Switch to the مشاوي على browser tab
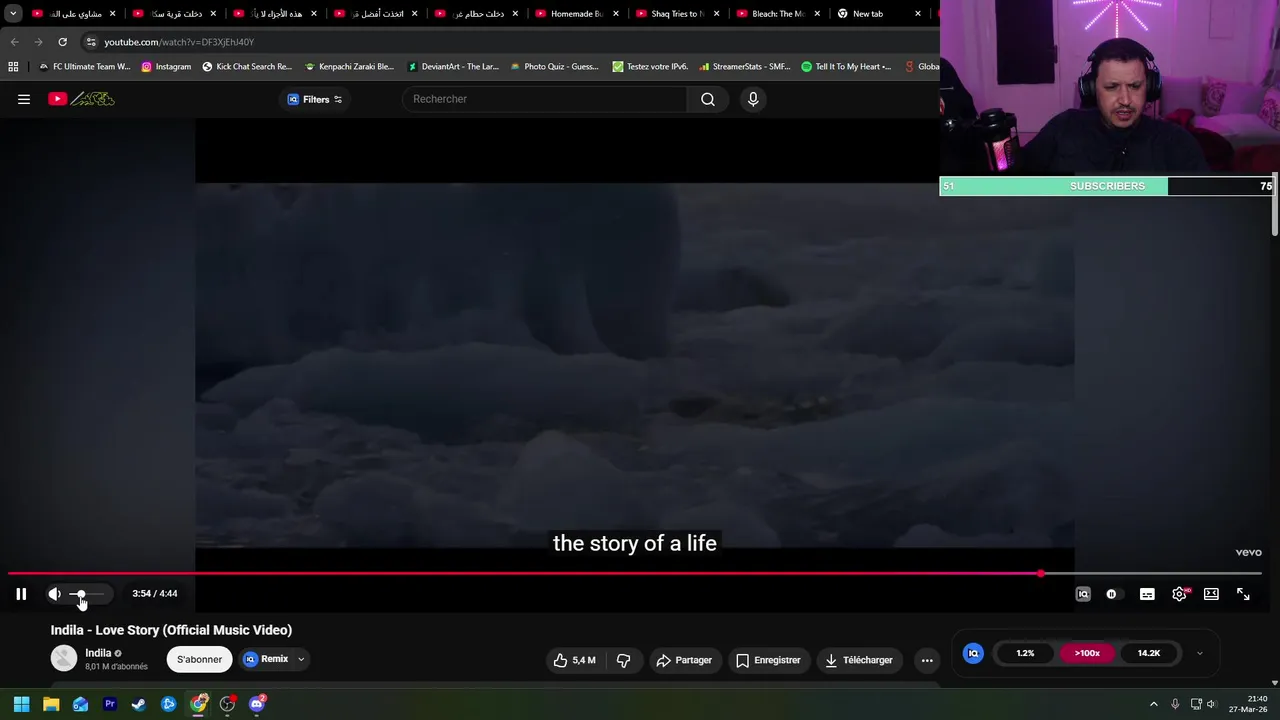This screenshot has height=720, width=1280. pos(75,14)
